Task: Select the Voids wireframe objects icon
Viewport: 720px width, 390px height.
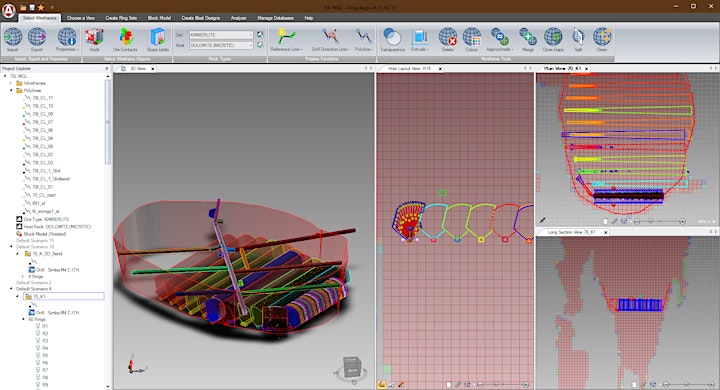Action: click(x=94, y=37)
